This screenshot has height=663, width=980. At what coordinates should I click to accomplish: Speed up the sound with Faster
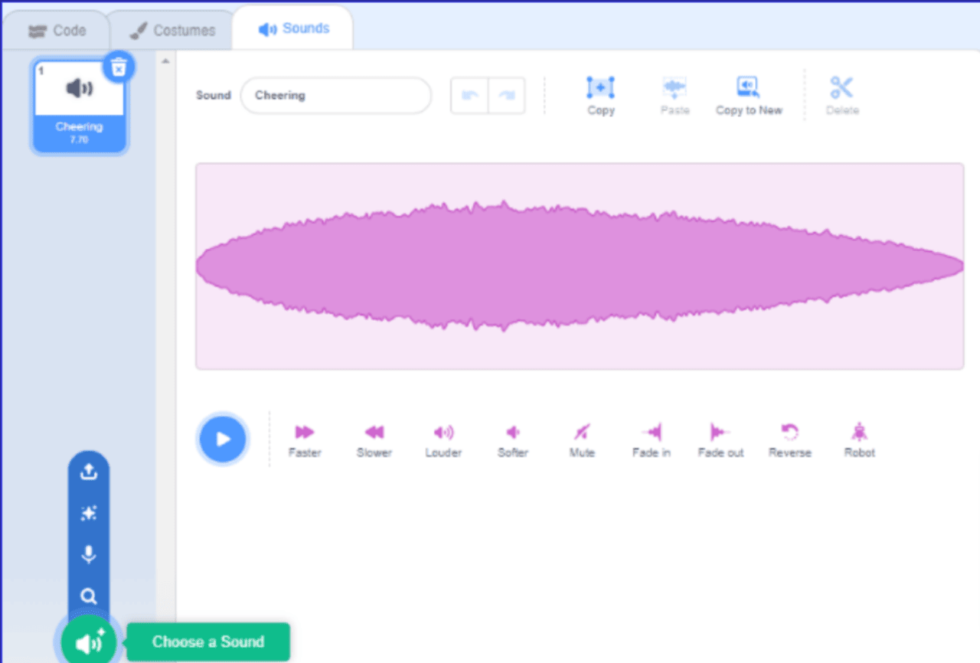[x=304, y=438]
